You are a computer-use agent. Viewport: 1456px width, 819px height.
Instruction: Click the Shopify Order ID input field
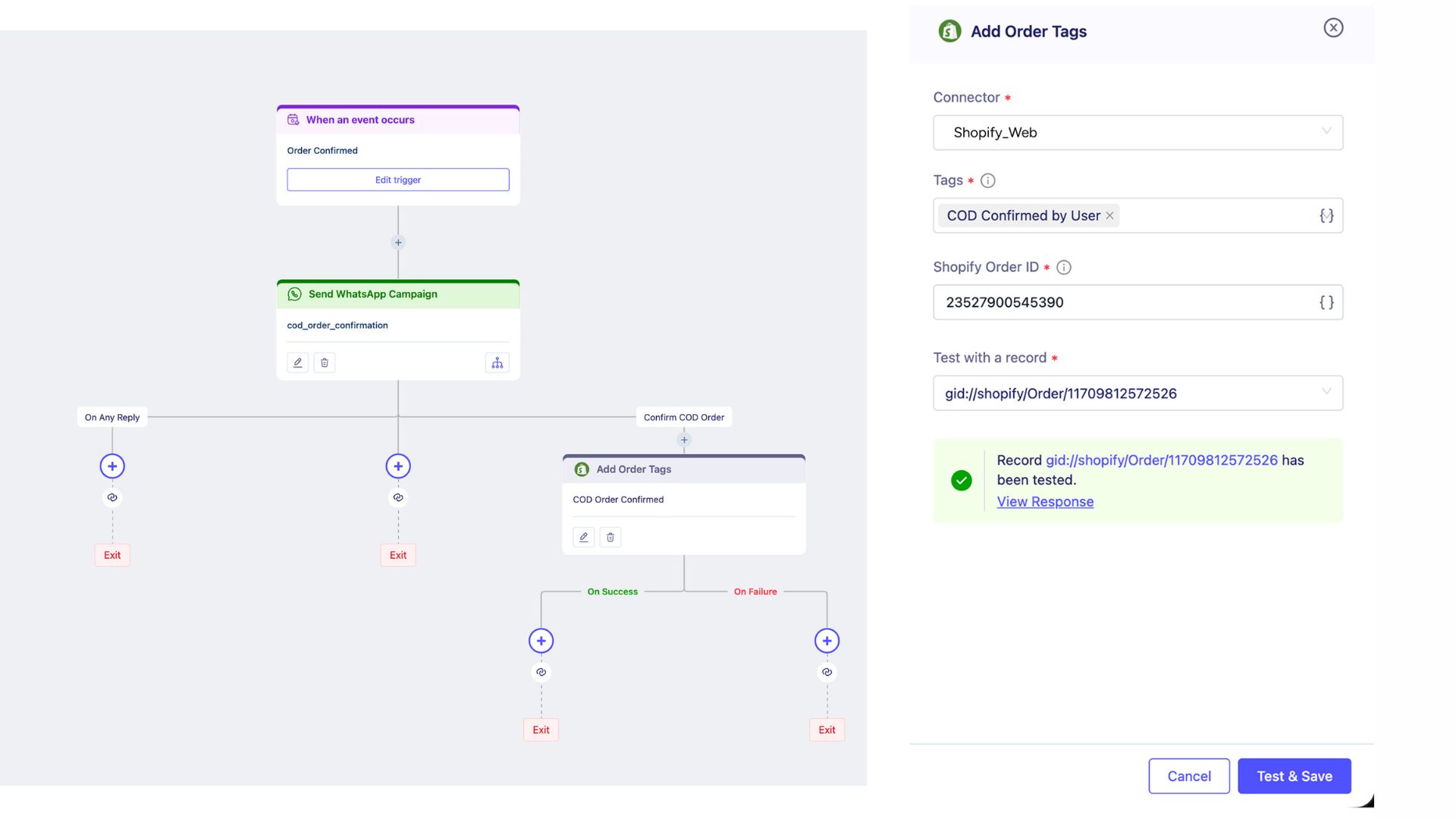point(1122,302)
